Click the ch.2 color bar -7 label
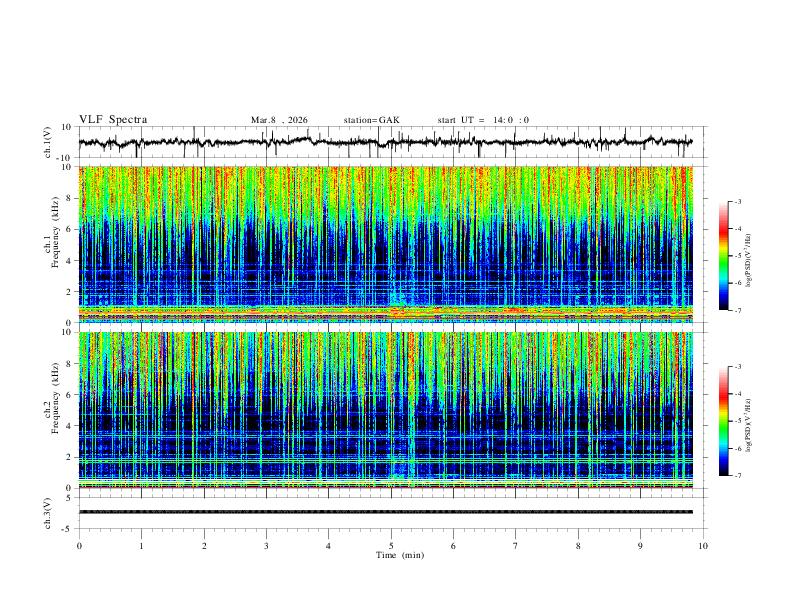 point(737,475)
